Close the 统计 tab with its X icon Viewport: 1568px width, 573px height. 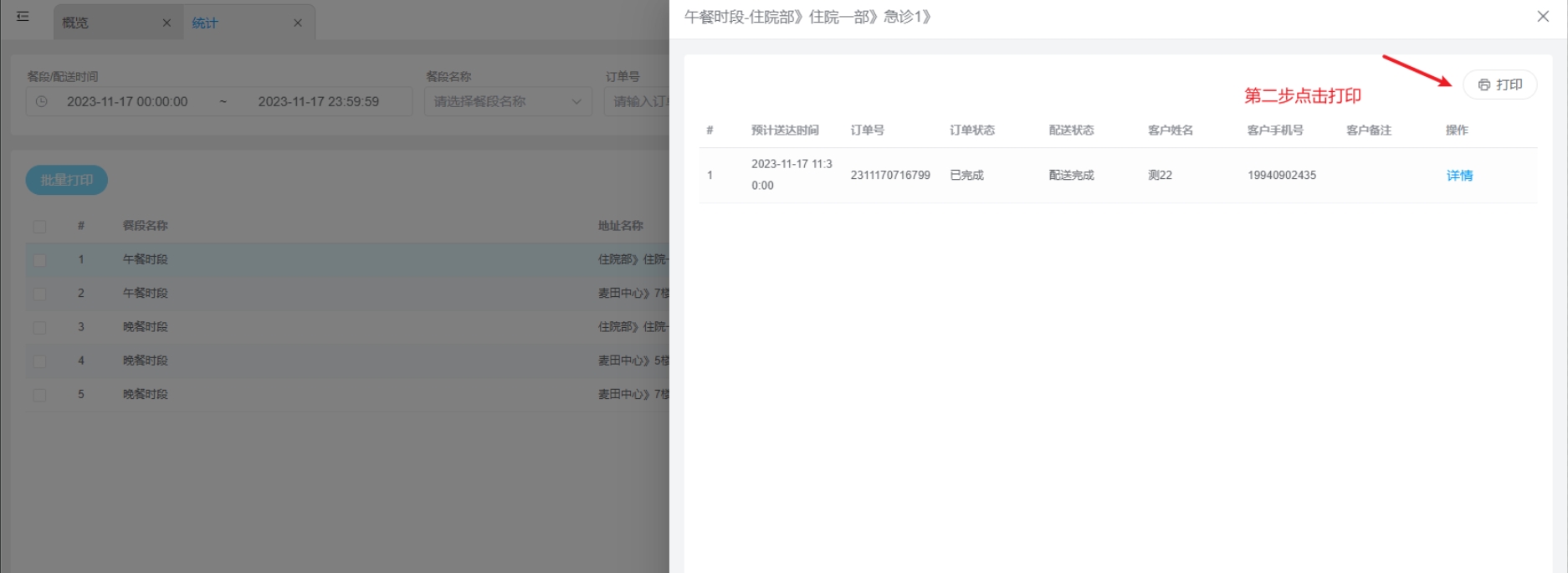(x=298, y=23)
